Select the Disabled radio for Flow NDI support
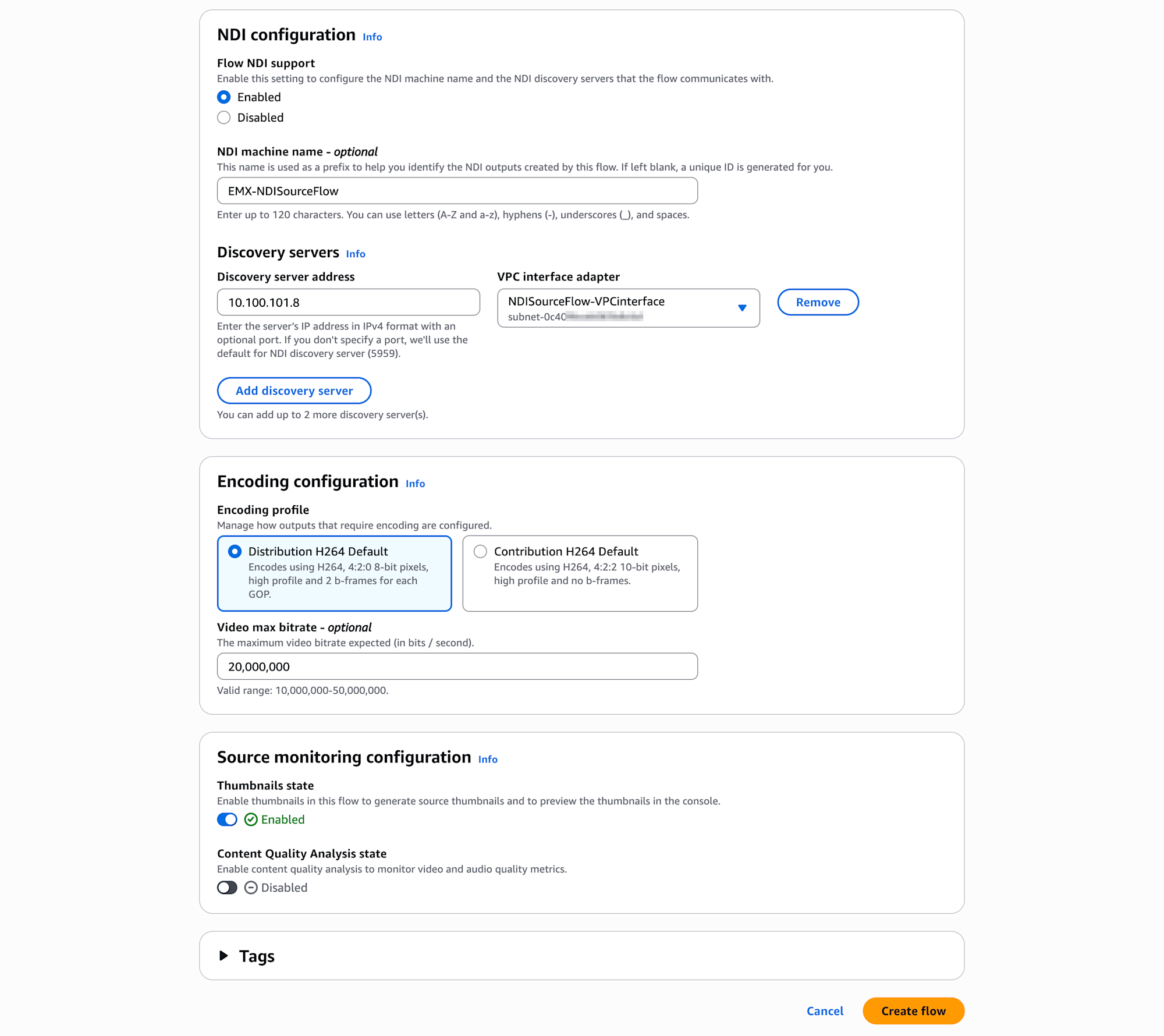The width and height of the screenshot is (1164, 1036). 224,118
